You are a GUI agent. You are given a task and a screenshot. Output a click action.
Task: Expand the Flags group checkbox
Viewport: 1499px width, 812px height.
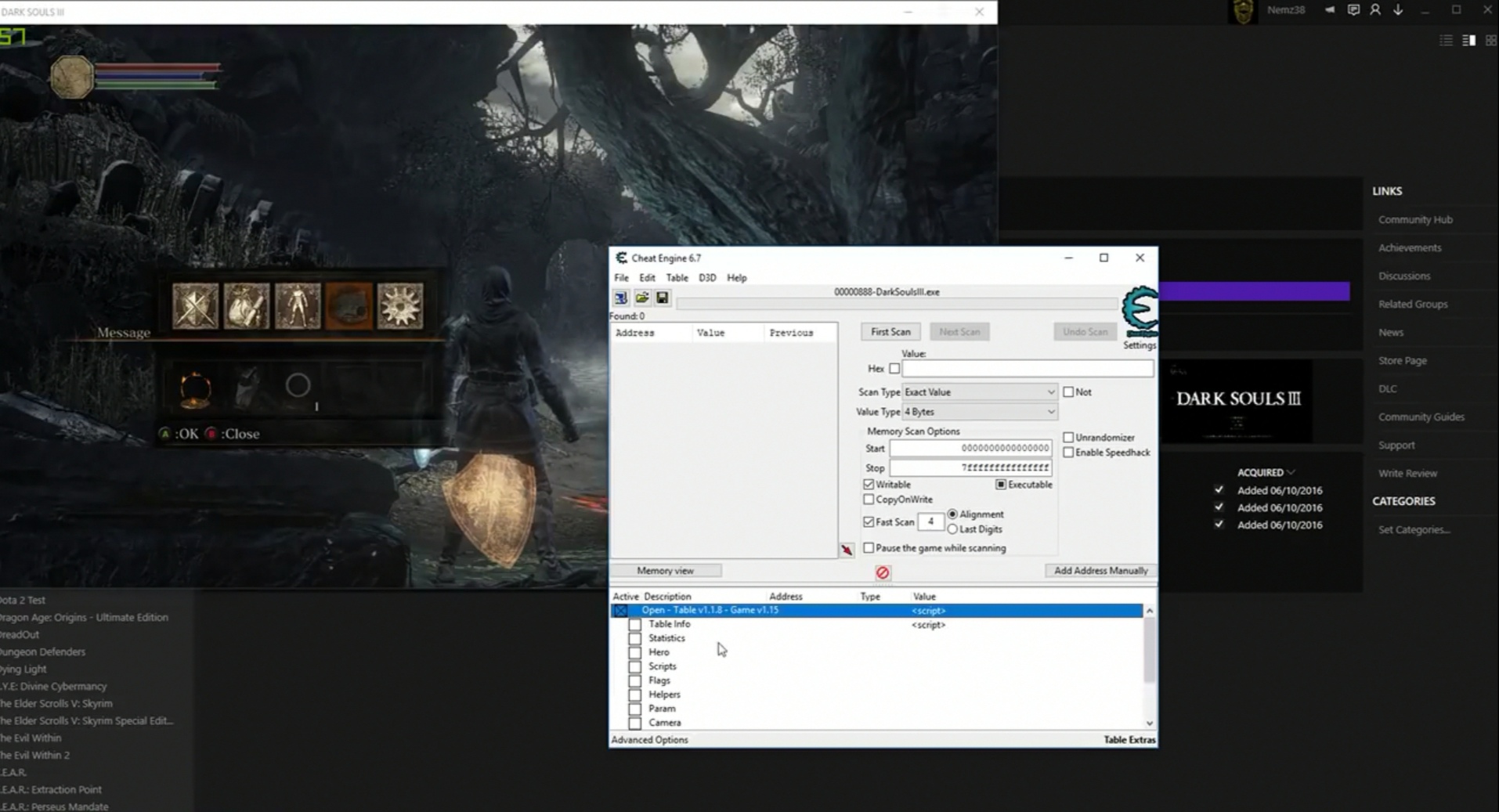click(635, 680)
